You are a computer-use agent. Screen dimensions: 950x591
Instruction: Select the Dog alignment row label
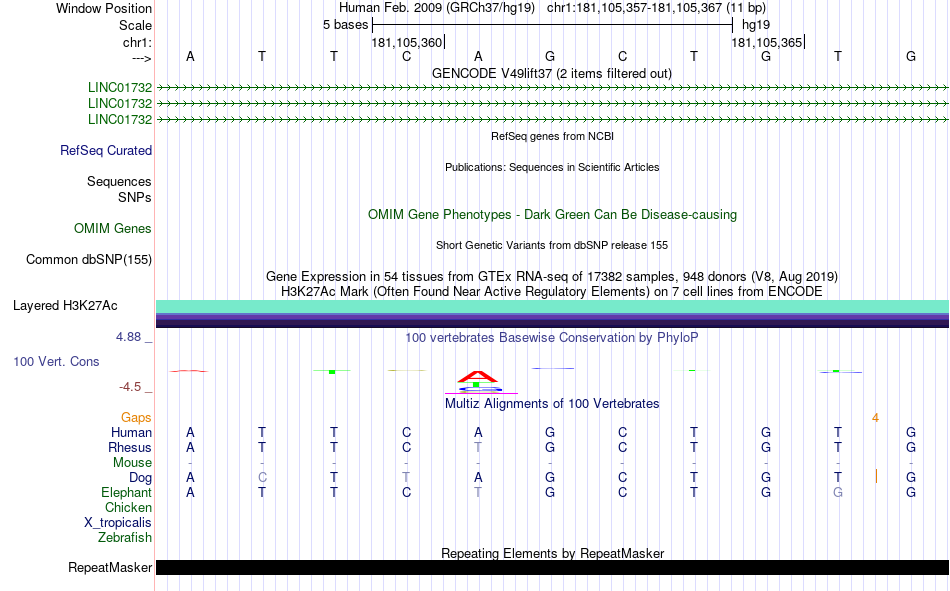click(140, 478)
